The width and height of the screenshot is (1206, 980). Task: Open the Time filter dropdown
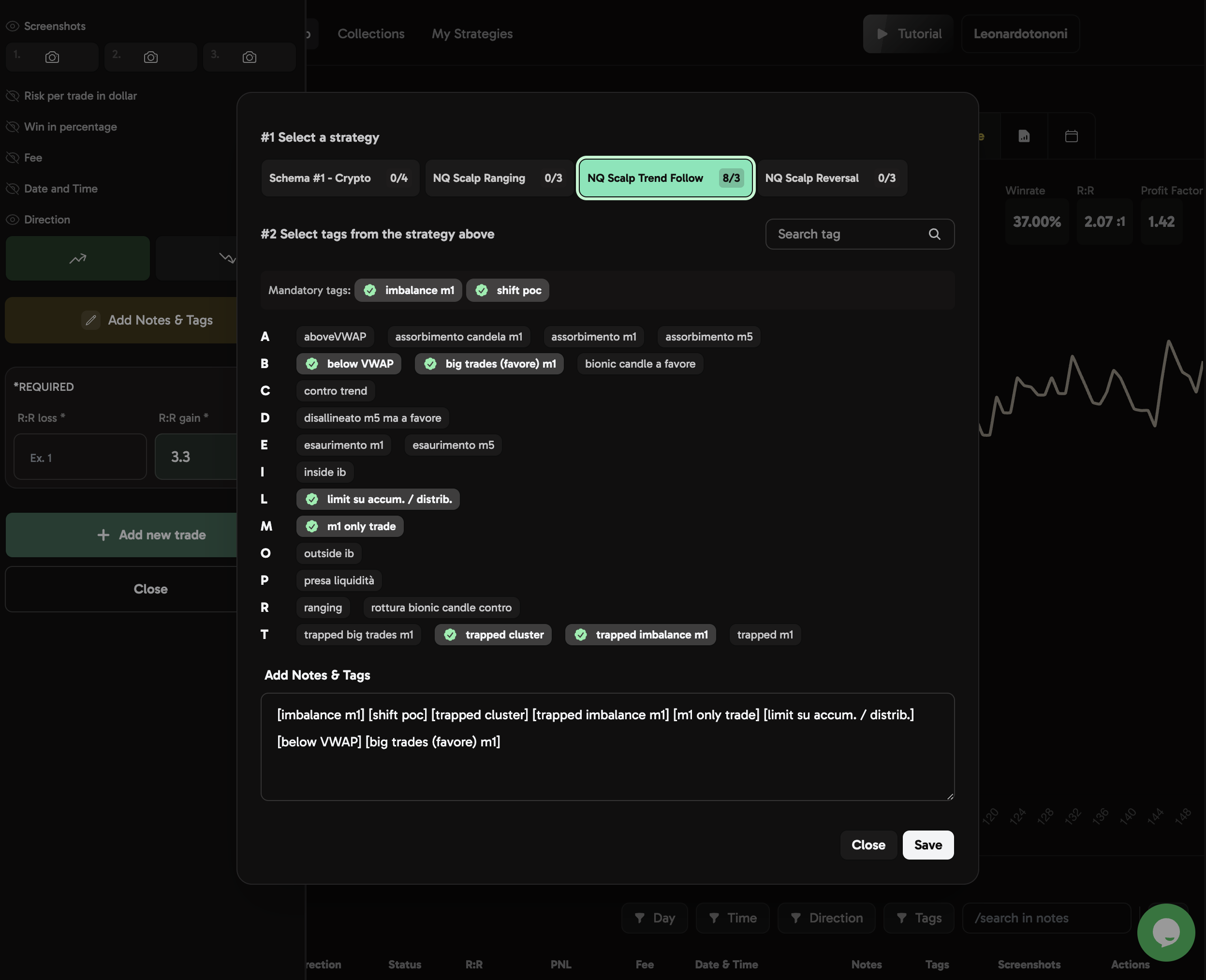[733, 918]
